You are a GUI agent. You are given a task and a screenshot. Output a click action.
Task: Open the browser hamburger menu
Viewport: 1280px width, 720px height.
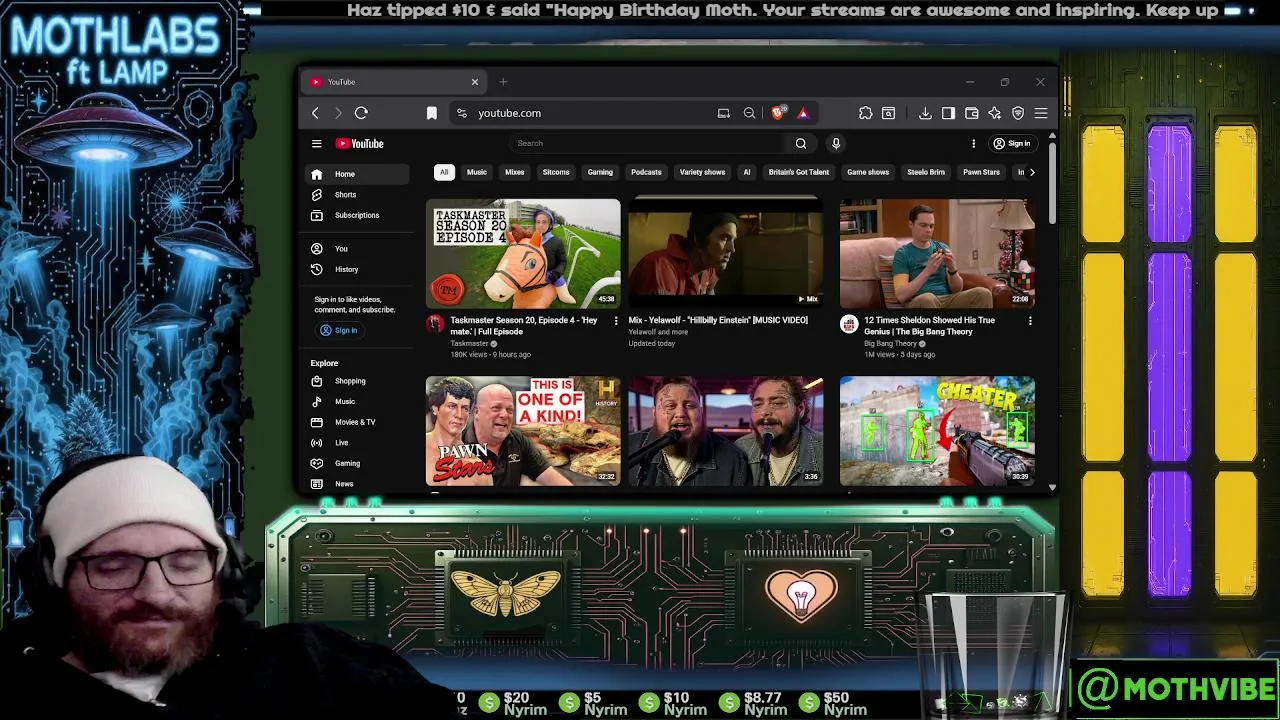1041,113
